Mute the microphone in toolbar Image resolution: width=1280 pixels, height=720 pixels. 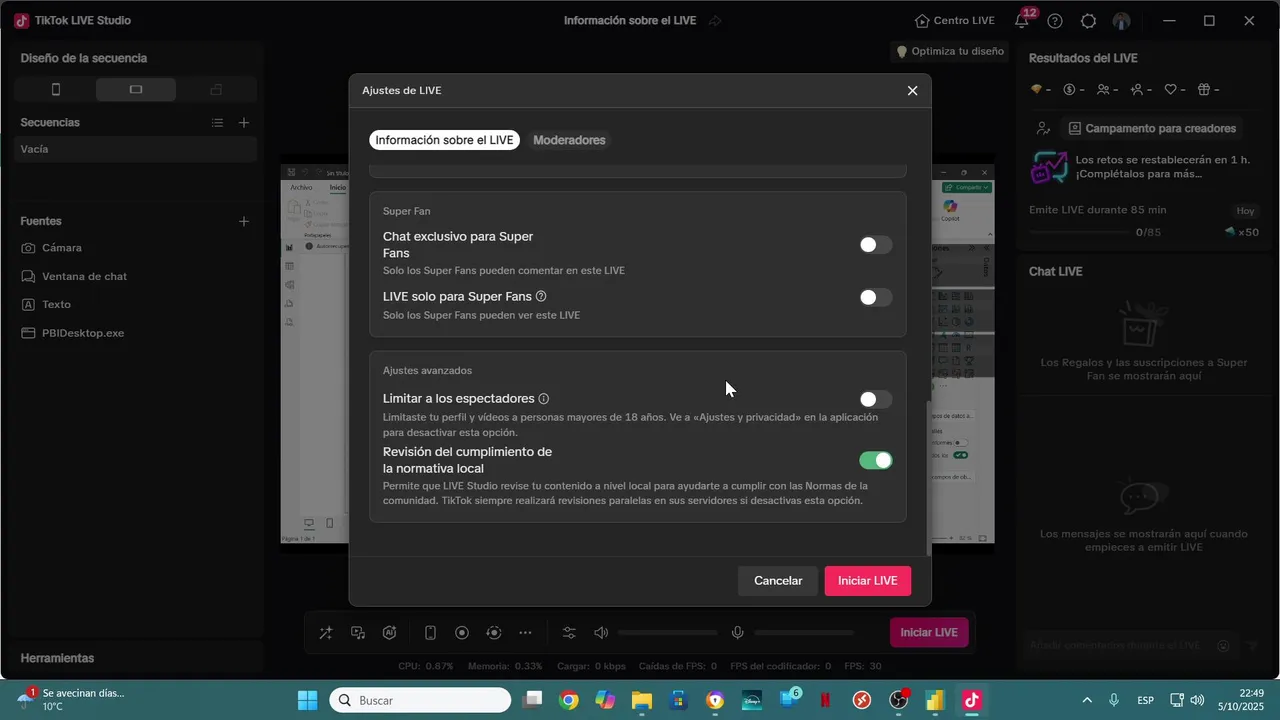pos(737,633)
